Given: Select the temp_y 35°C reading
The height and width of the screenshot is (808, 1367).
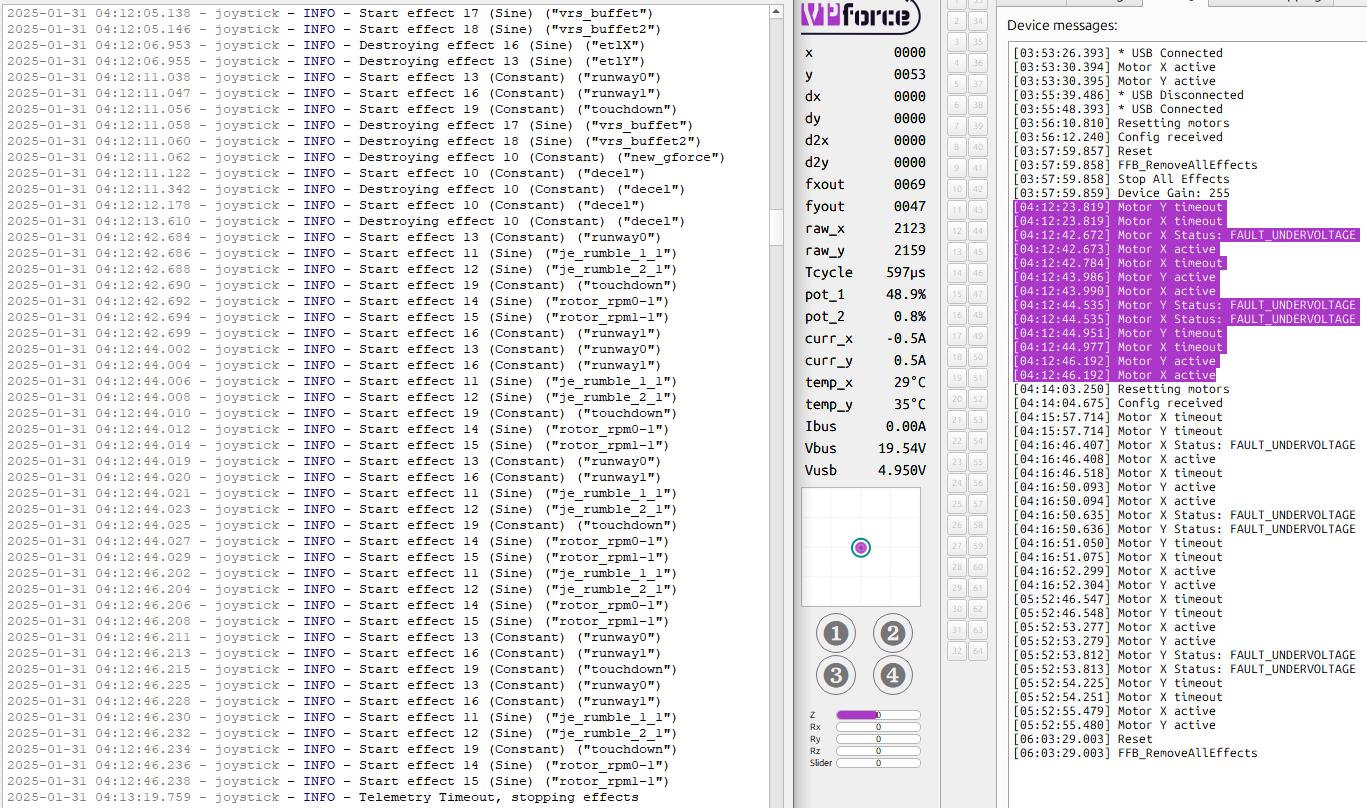Looking at the screenshot, I should click(x=865, y=404).
